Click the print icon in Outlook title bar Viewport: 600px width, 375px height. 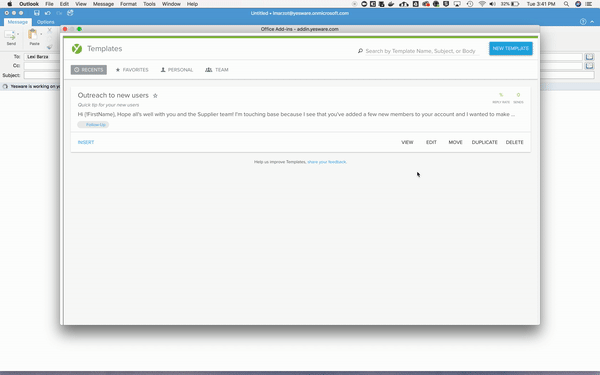[x=70, y=13]
